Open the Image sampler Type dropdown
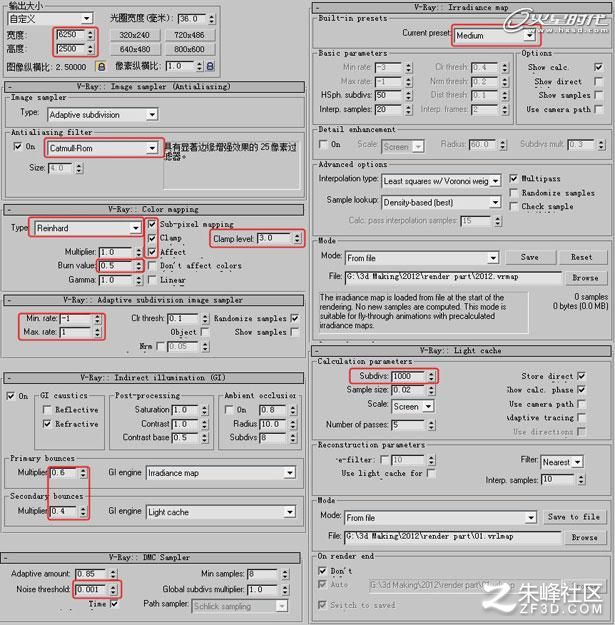This screenshot has width=615, height=625. (x=152, y=115)
